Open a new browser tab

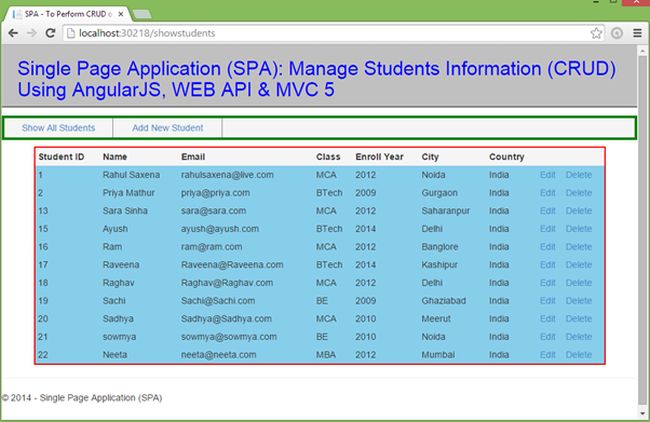(143, 15)
